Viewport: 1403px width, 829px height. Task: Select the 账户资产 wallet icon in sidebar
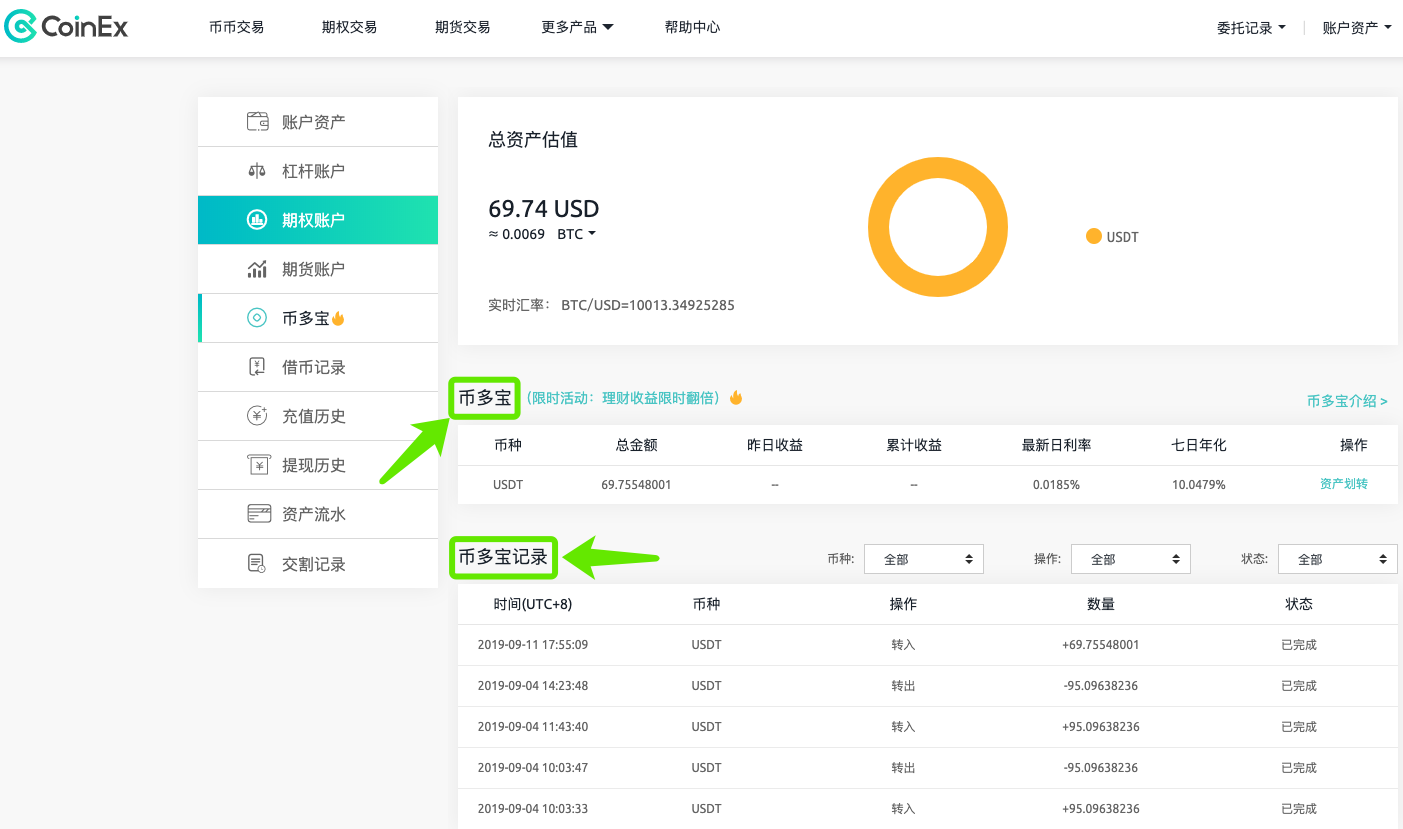259,121
